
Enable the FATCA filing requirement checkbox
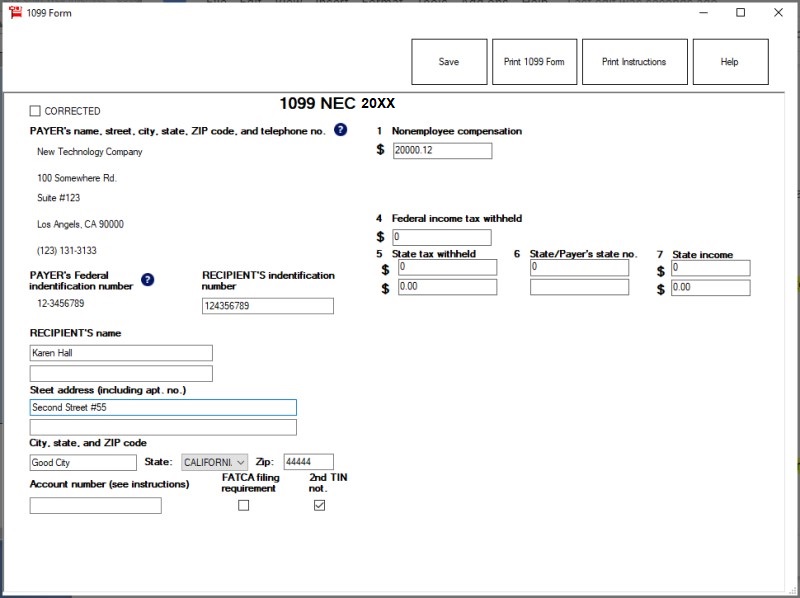[243, 505]
